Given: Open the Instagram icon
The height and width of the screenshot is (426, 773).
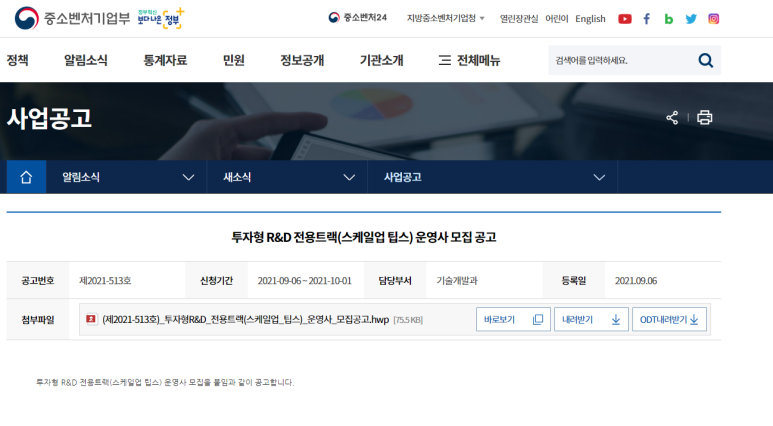Looking at the screenshot, I should click(x=713, y=19).
